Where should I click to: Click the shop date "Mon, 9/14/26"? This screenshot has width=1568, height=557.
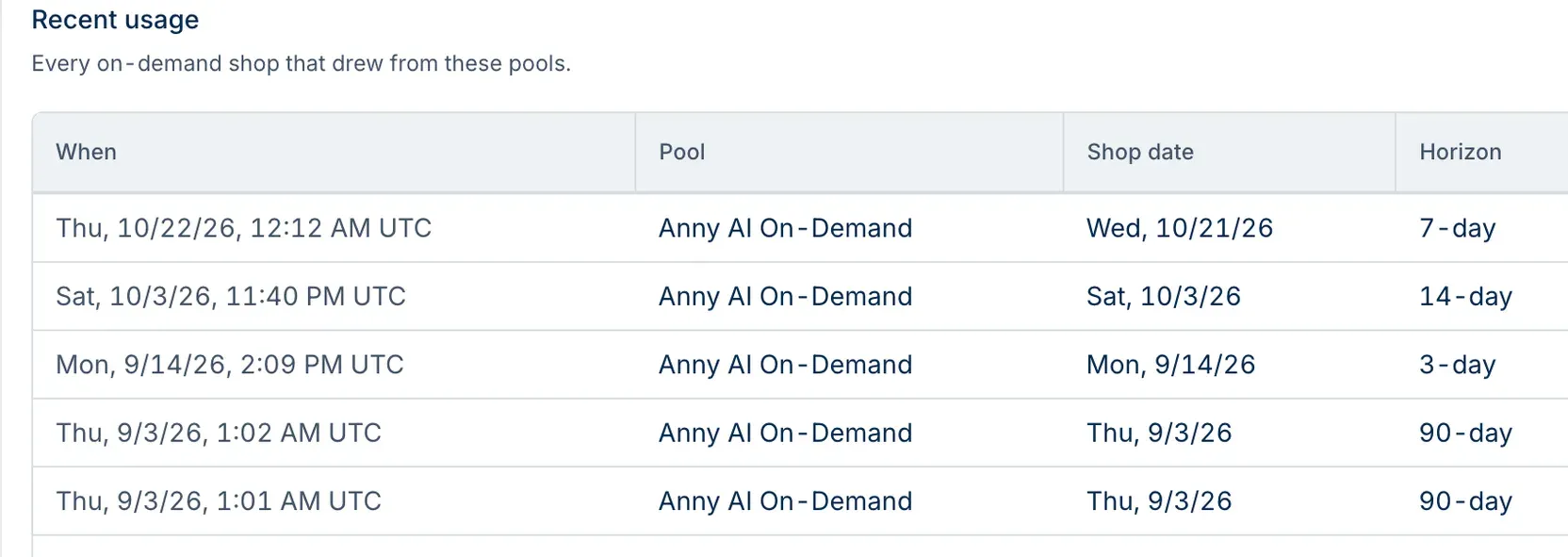[1171, 365]
